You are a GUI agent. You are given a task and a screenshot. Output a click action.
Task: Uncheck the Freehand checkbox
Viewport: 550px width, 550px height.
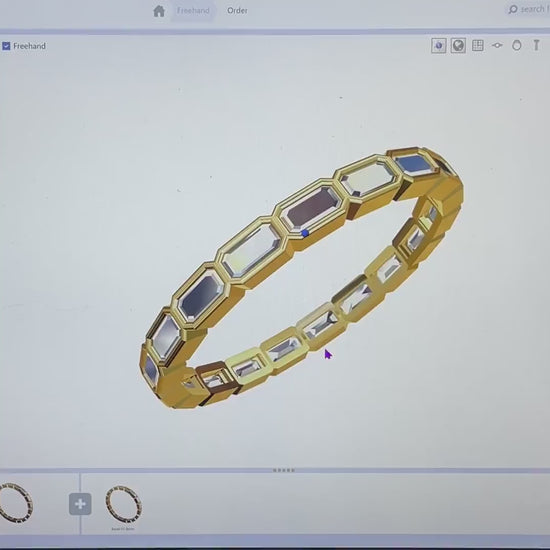pyautogui.click(x=6, y=46)
